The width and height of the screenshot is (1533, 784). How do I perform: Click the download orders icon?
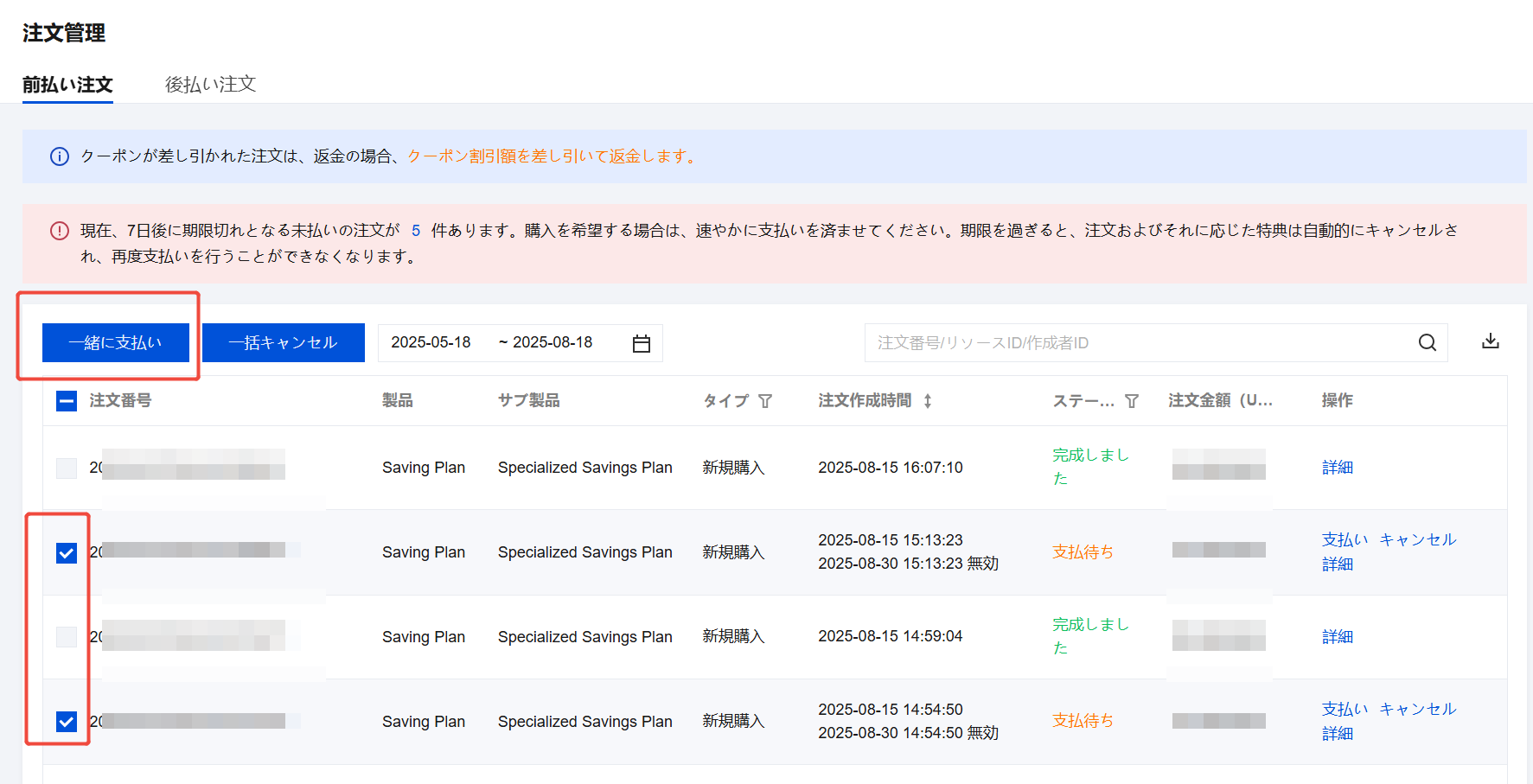pyautogui.click(x=1490, y=341)
